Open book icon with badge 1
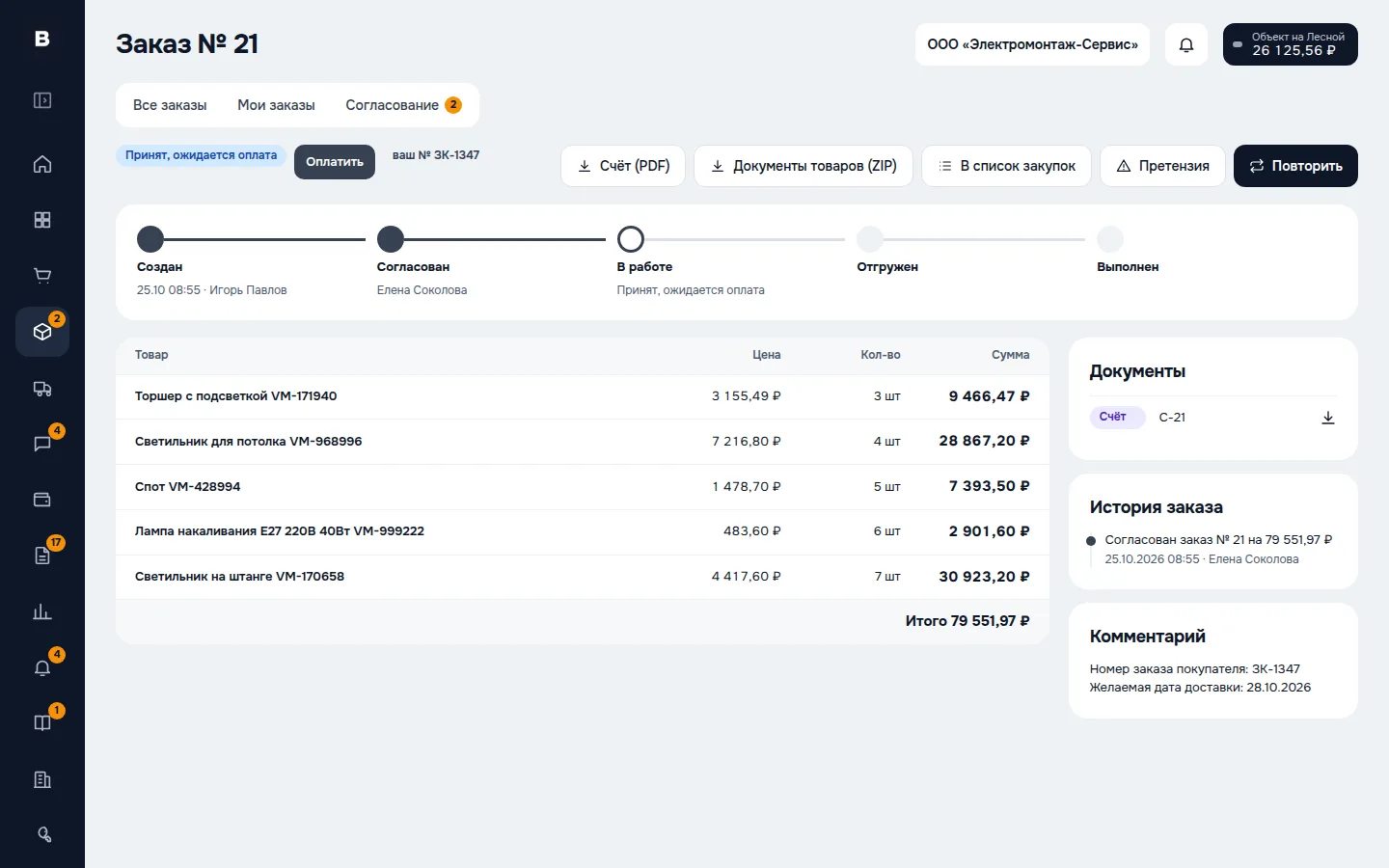This screenshot has height=868, width=1389. (x=42, y=723)
